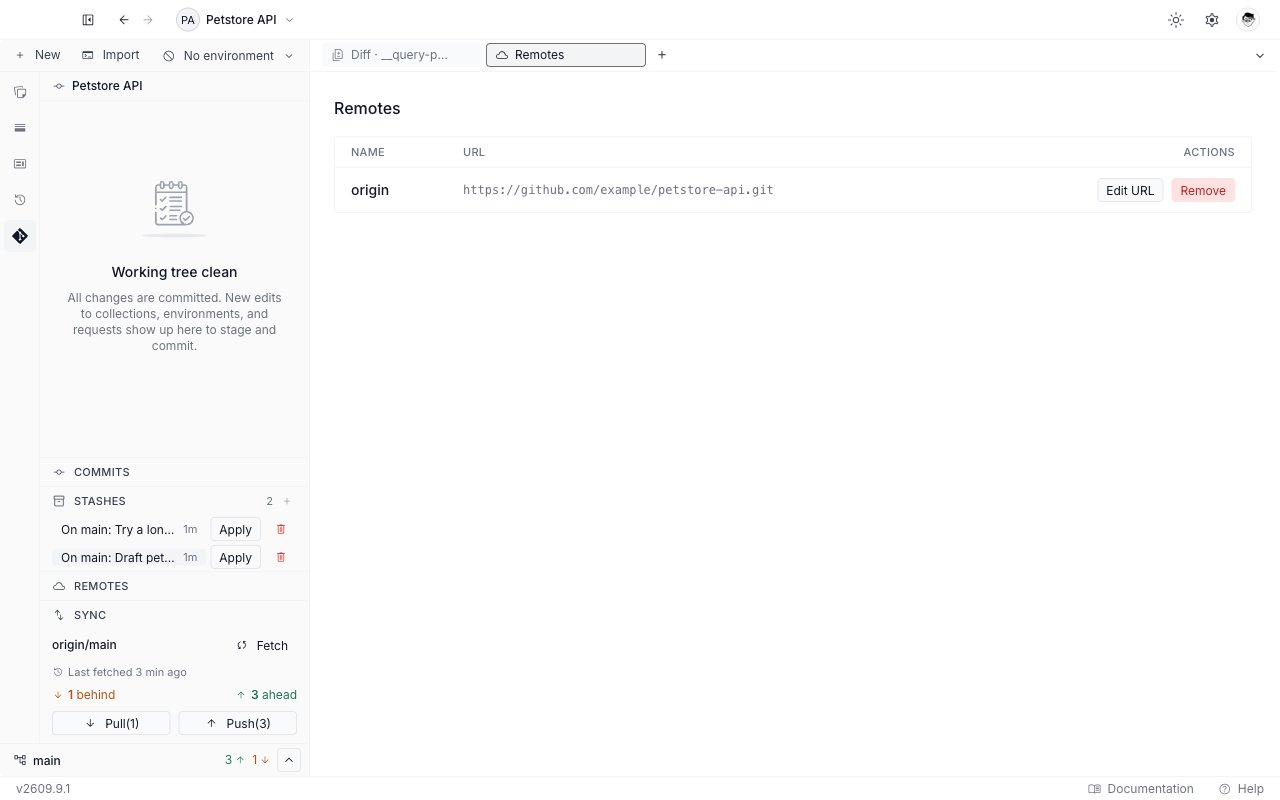
Task: Open the main branch selector
Action: pyautogui.click(x=37, y=760)
